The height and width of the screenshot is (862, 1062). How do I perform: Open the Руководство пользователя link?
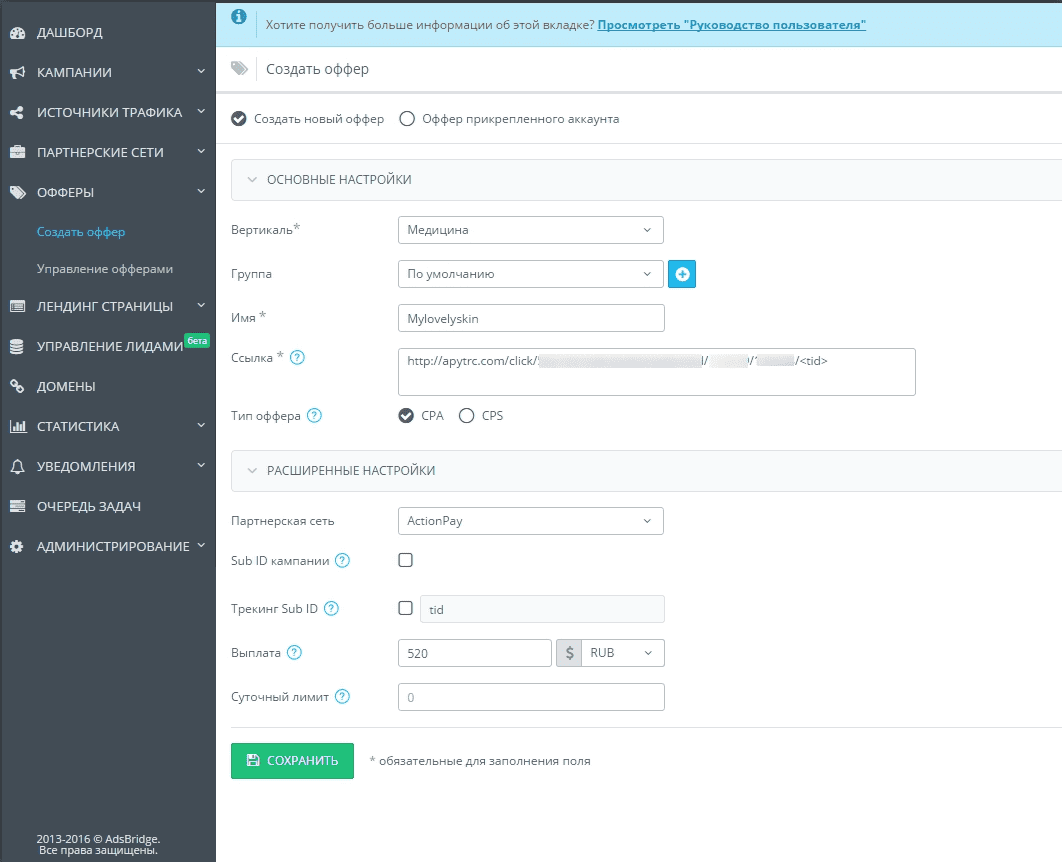click(731, 25)
